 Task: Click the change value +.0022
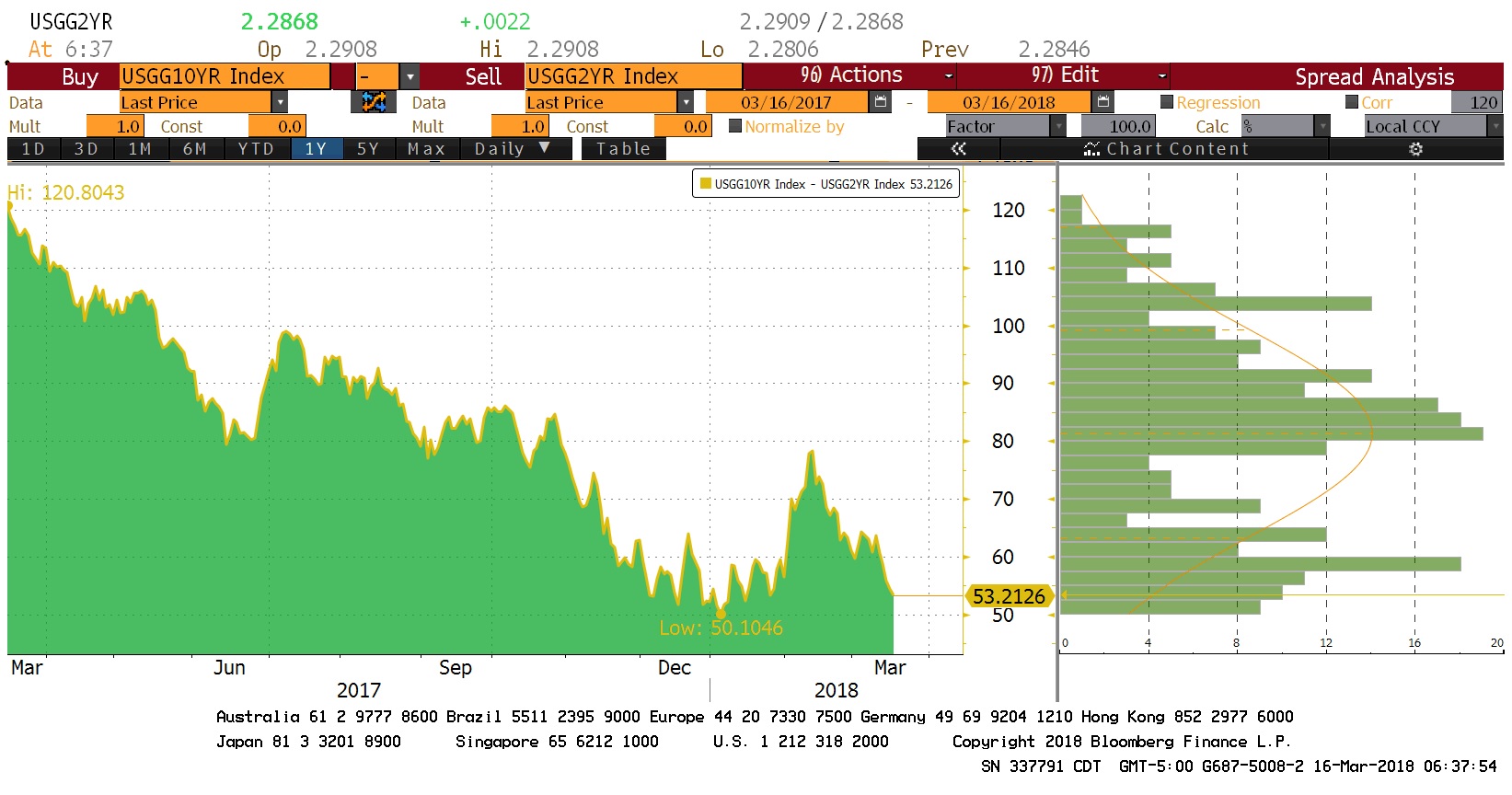coord(495,21)
